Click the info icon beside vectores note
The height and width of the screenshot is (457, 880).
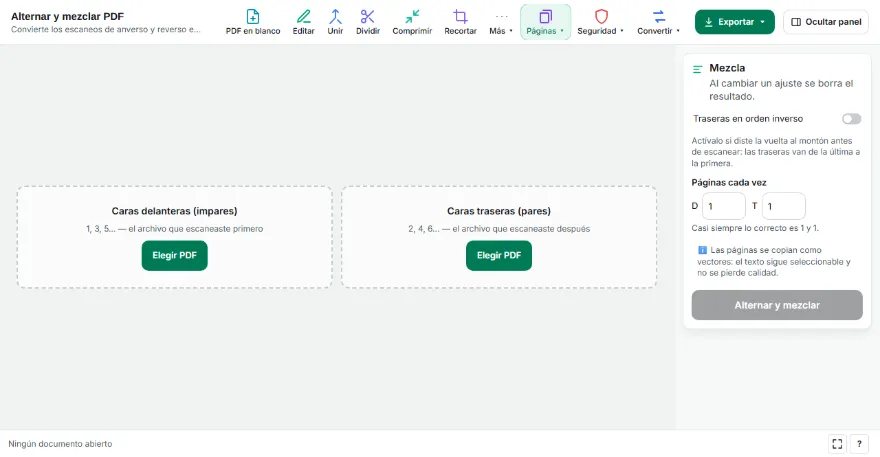(x=702, y=250)
